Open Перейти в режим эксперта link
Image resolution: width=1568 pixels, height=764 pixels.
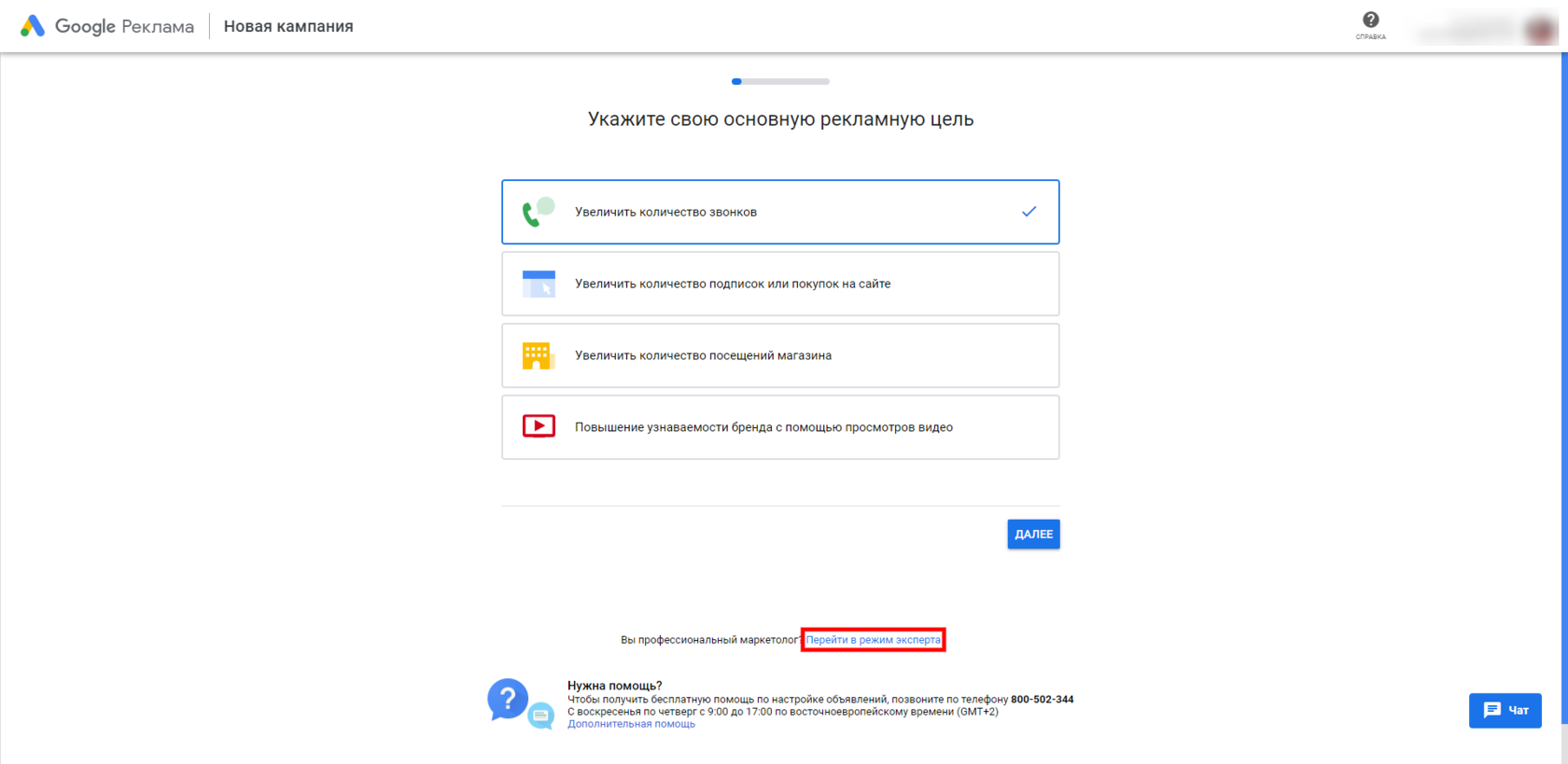click(874, 640)
